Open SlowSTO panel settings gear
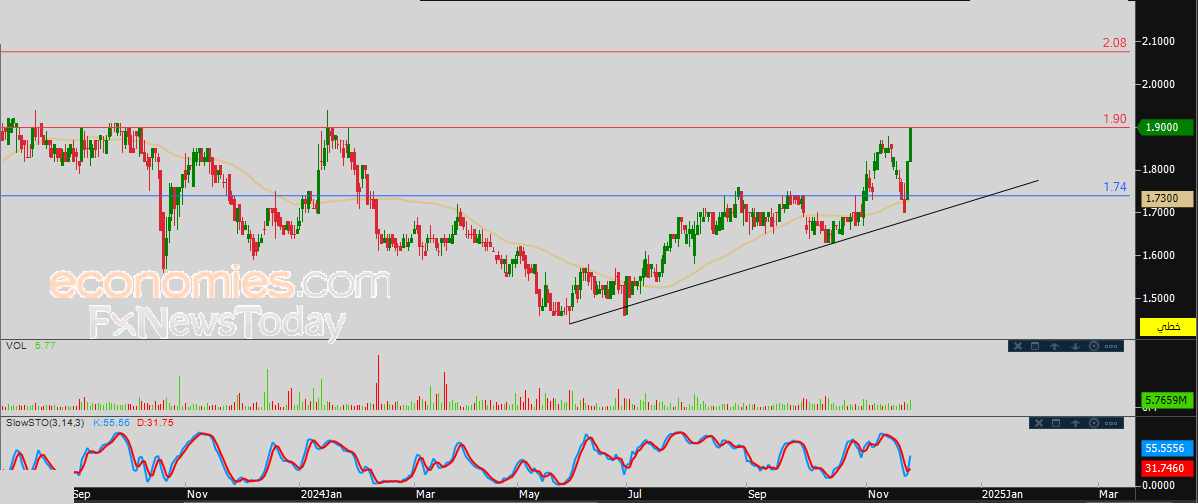1198x504 pixels. point(1093,422)
